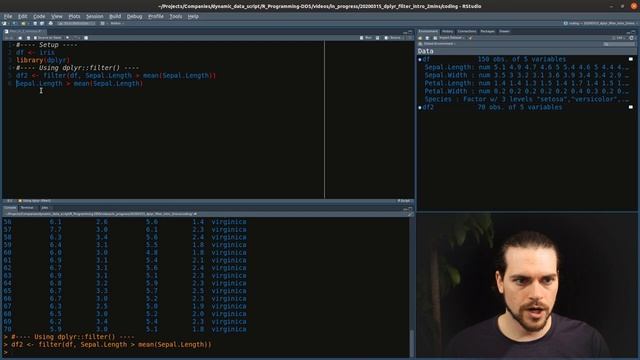Collapse the Using dplyr::filter() section fold arrow
640x360 pixels.
pyautogui.click(x=13, y=68)
